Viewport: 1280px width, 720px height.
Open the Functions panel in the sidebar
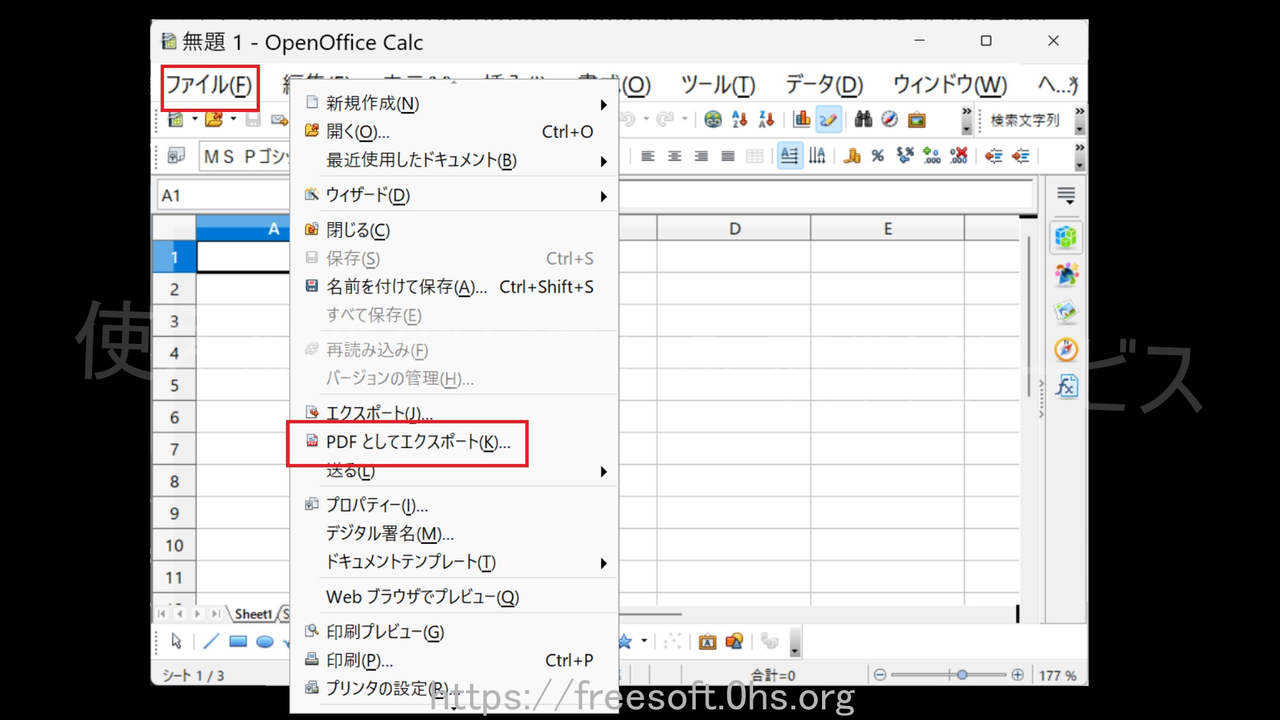(x=1065, y=387)
